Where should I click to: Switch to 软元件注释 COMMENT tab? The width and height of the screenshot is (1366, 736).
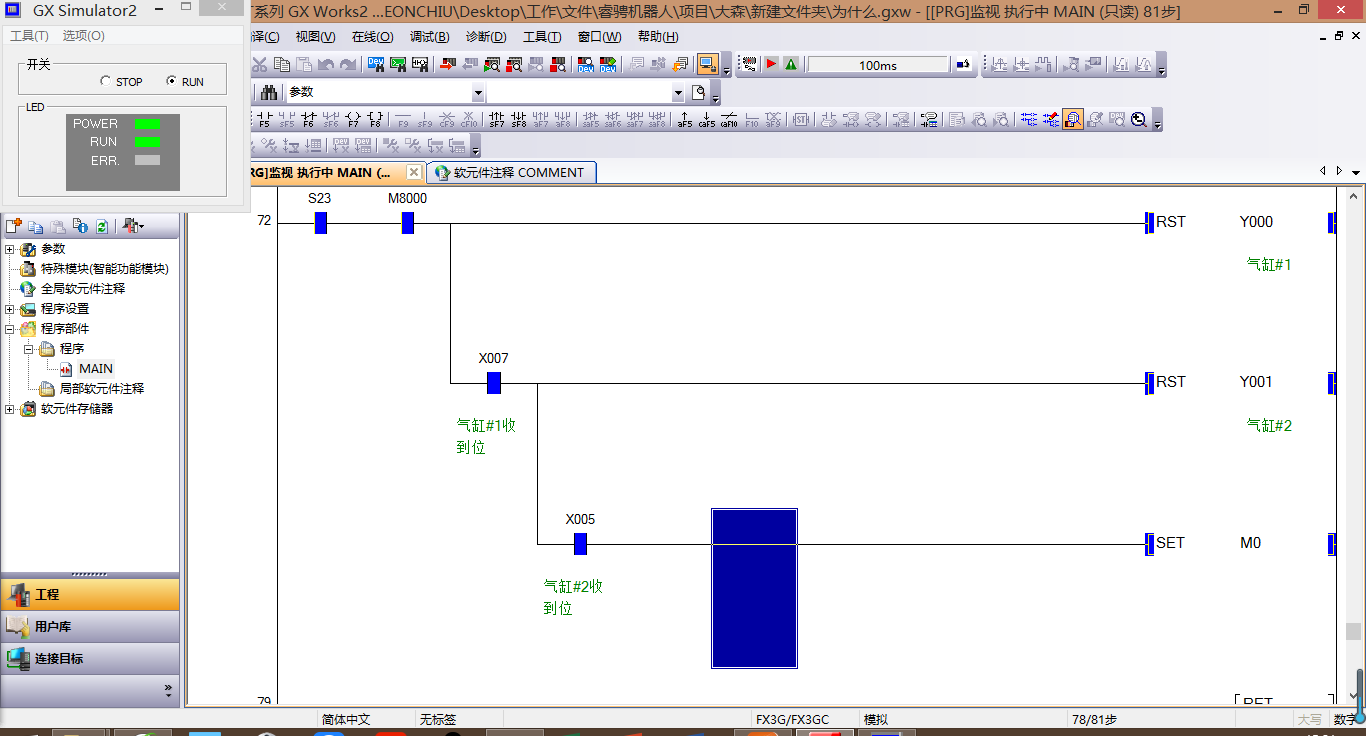510,172
